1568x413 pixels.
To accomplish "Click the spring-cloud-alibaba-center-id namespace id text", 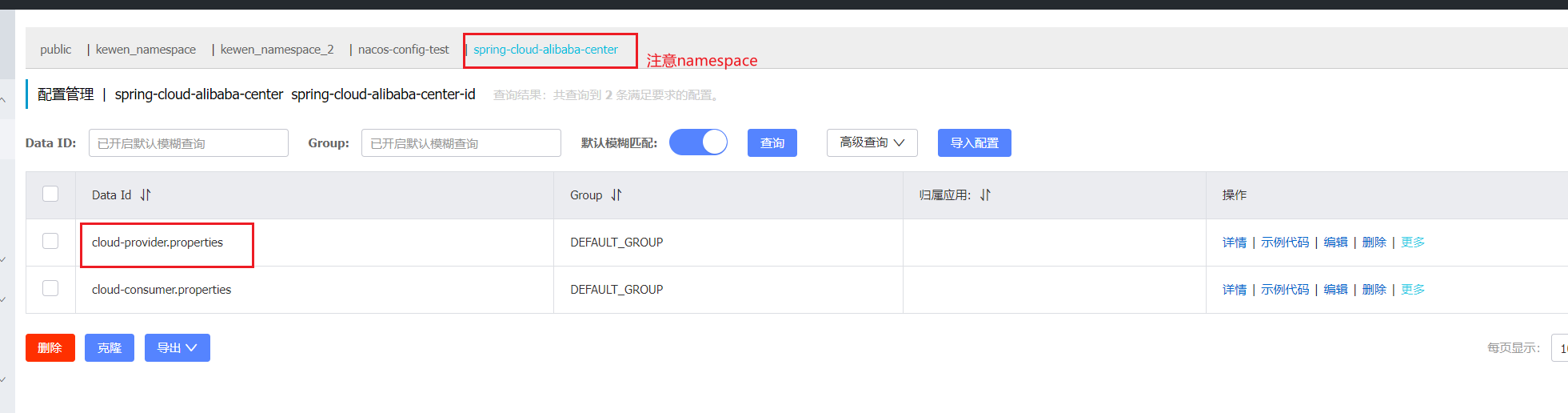I will pos(383,94).
